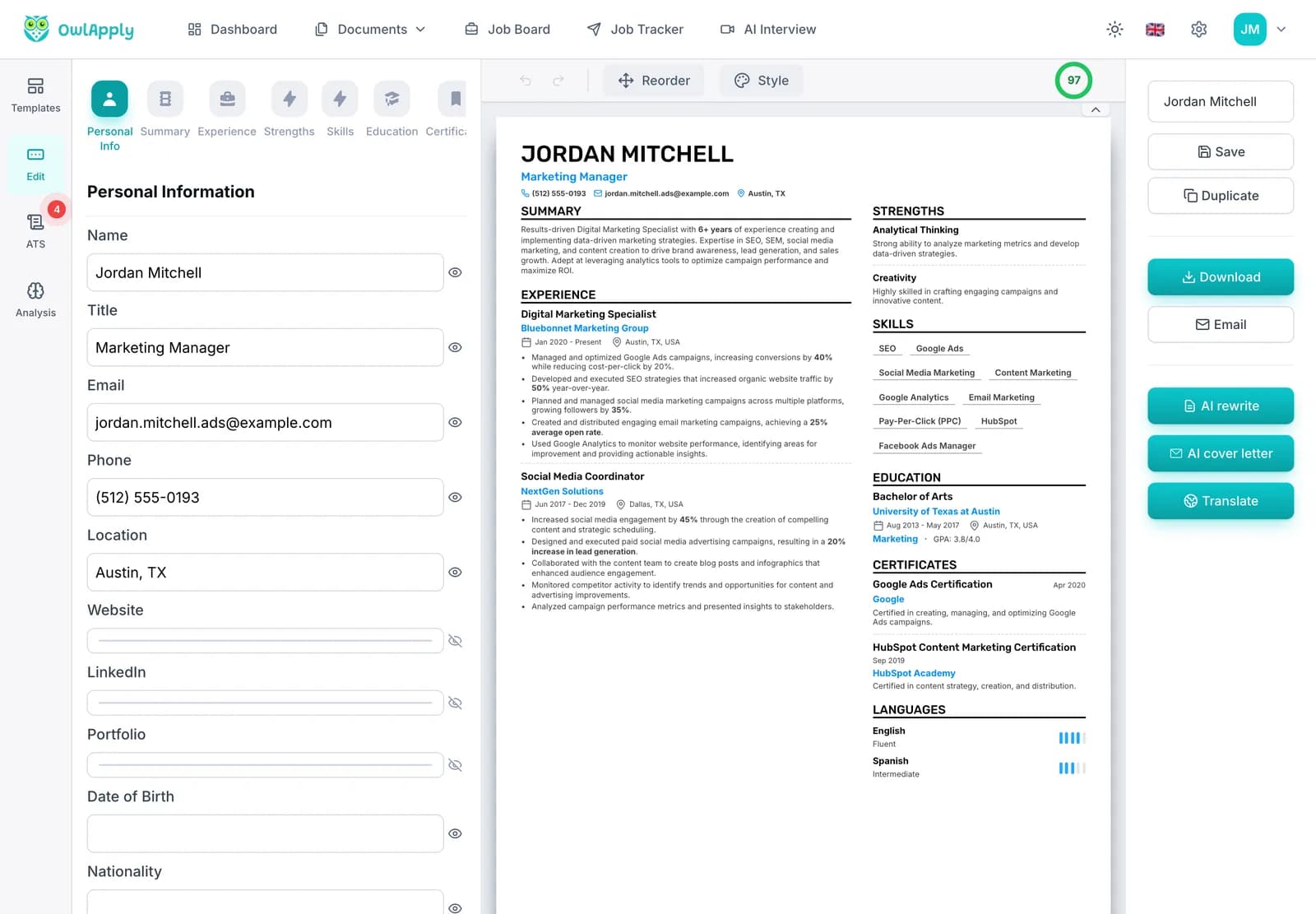Click the 97 resume score indicator
The image size is (1316, 914).
[1073, 80]
